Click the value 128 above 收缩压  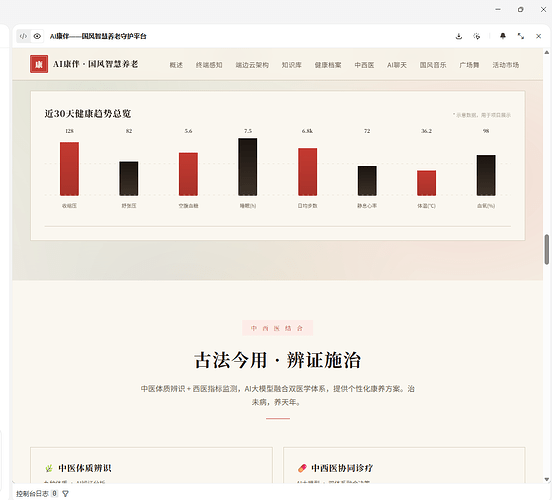coord(69,131)
